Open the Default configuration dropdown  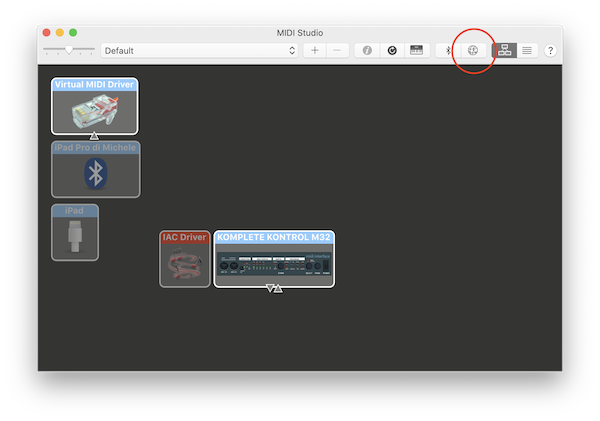pos(199,51)
